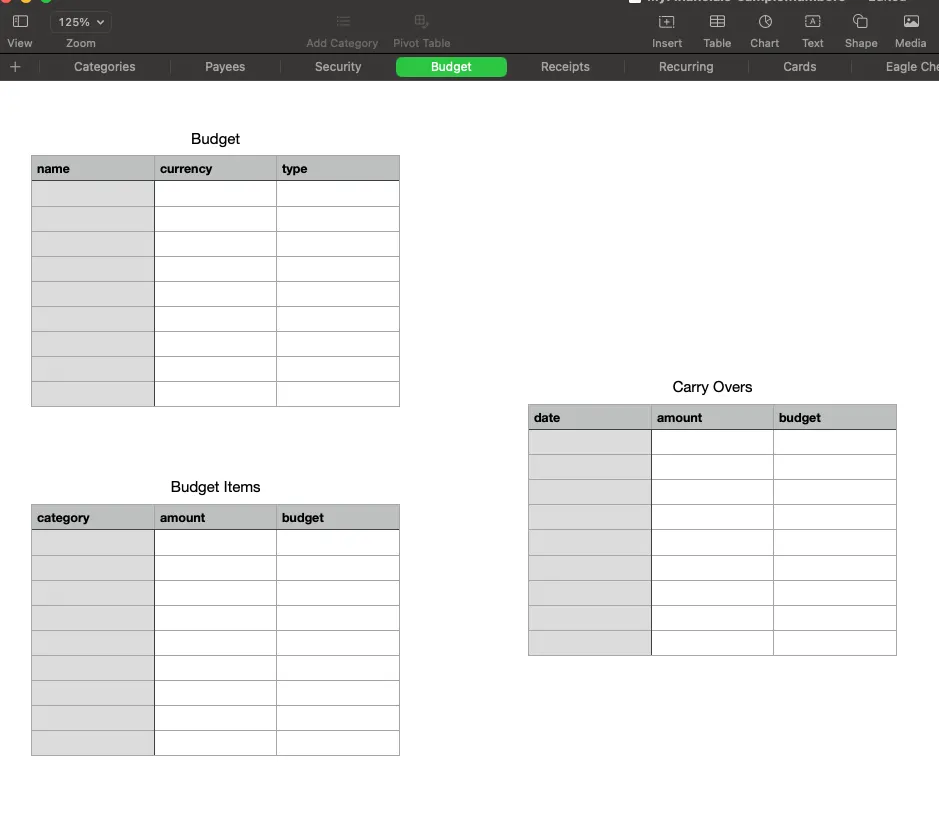
Task: Open the Chart toolbar icon
Action: click(x=765, y=22)
